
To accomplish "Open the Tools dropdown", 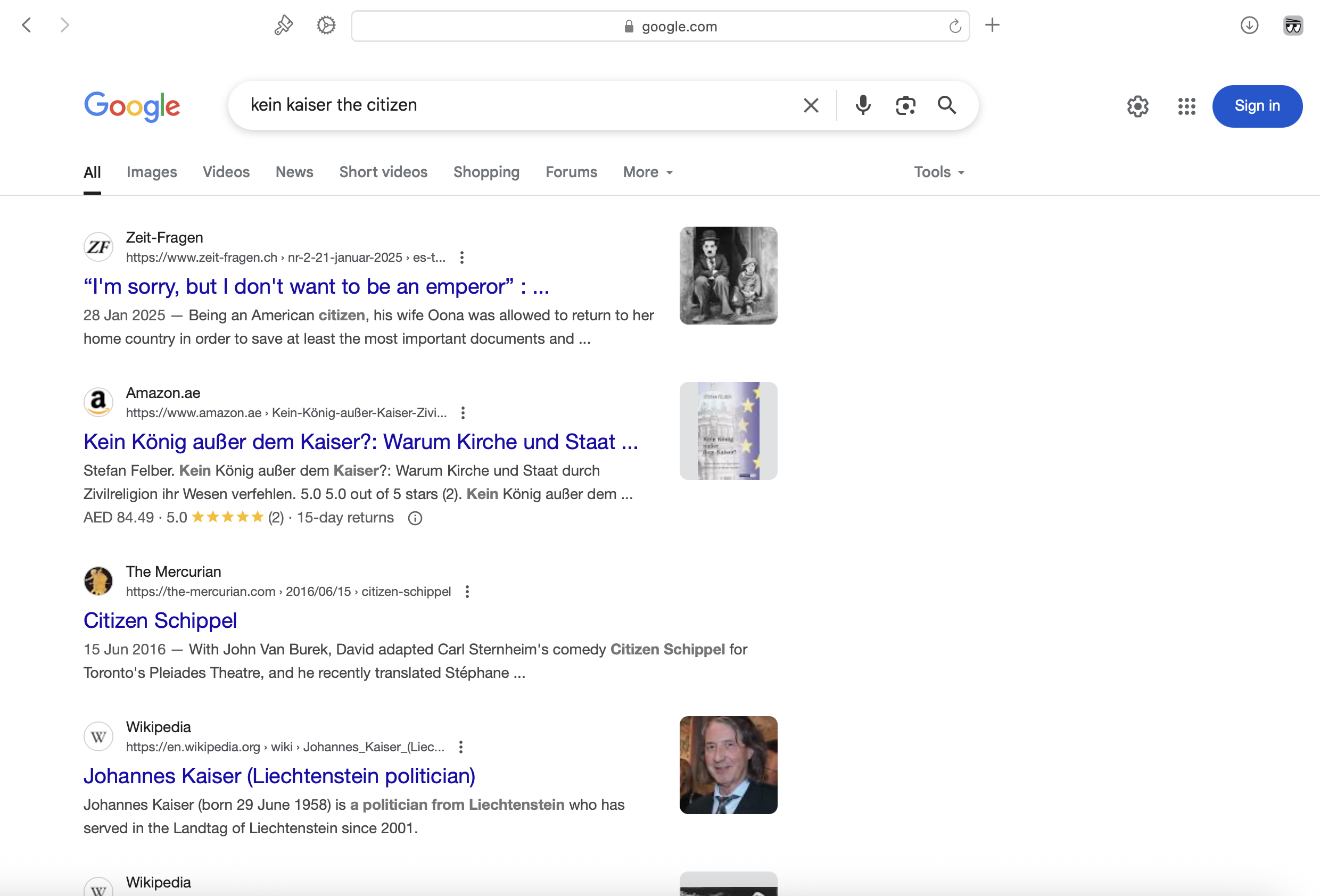I will coord(937,172).
